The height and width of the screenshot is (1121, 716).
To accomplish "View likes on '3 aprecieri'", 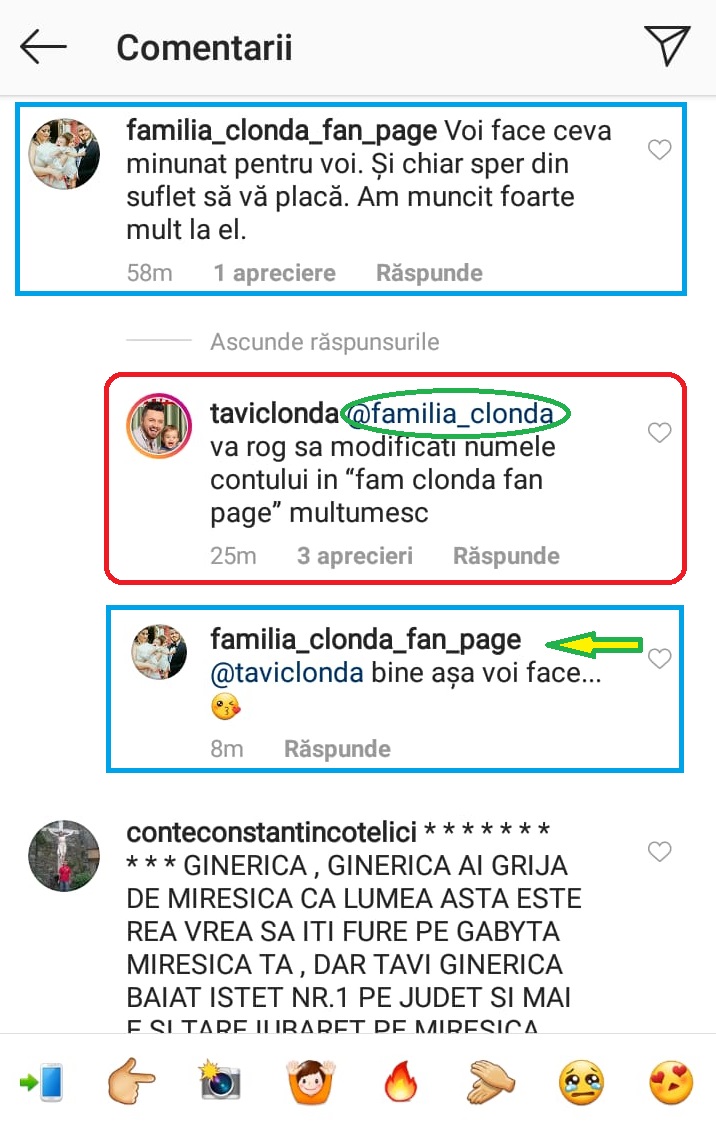I will coord(354,555).
